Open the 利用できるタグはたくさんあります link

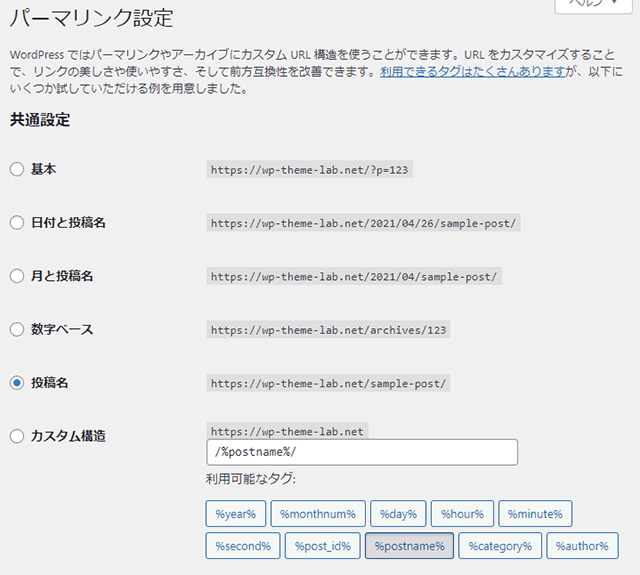pos(473,71)
